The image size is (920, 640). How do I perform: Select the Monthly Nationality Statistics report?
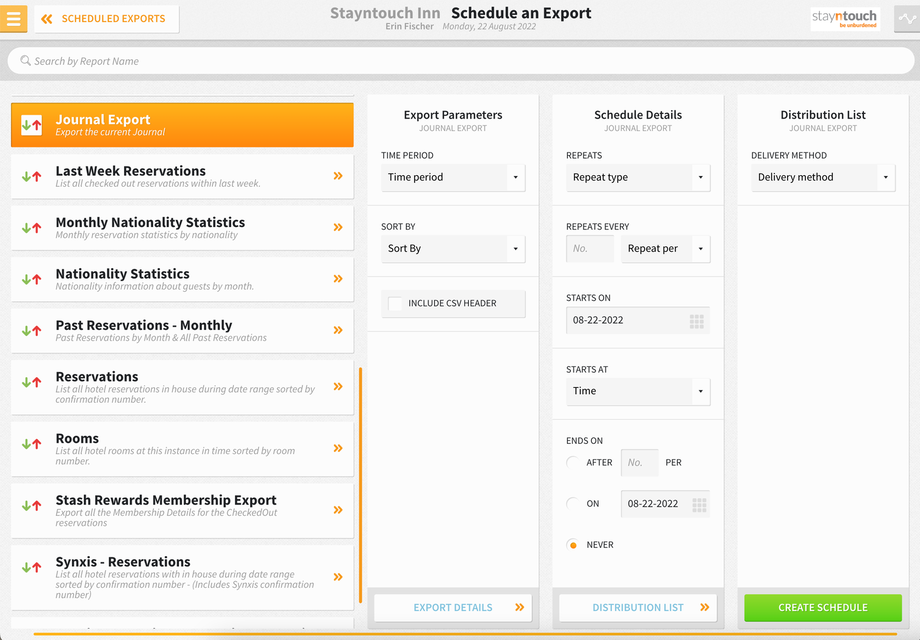coord(182,228)
